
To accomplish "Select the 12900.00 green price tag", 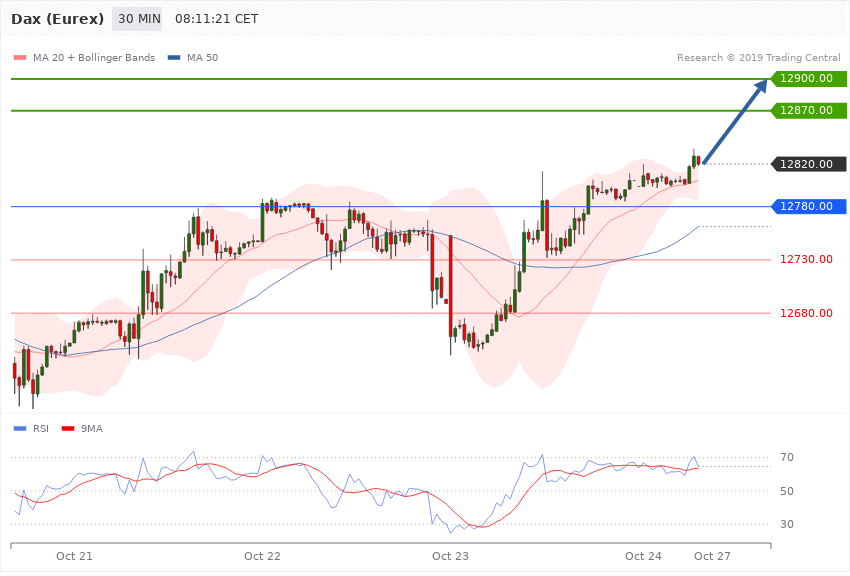I will [x=809, y=79].
